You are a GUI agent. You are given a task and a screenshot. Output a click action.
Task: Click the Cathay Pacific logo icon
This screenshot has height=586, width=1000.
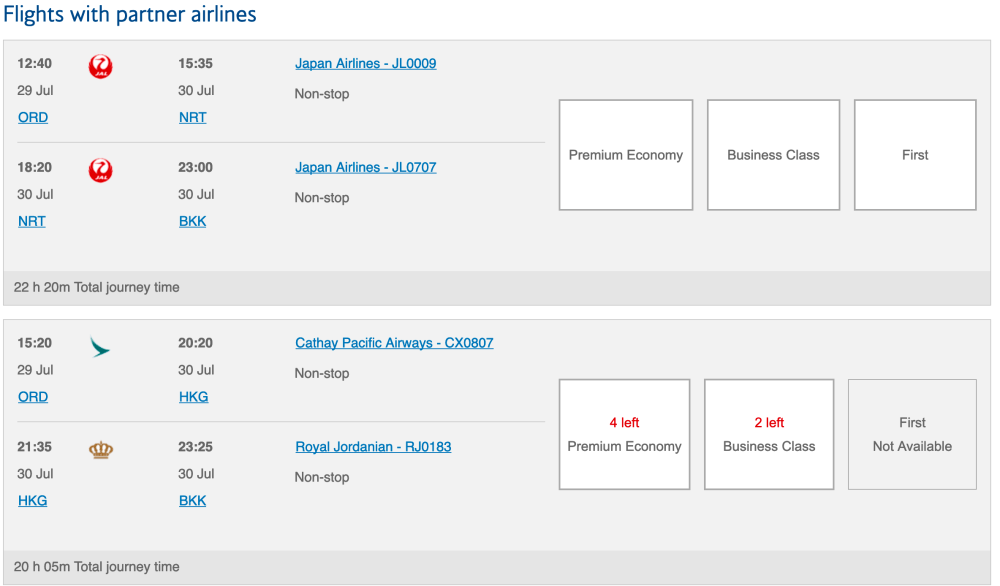coord(100,347)
